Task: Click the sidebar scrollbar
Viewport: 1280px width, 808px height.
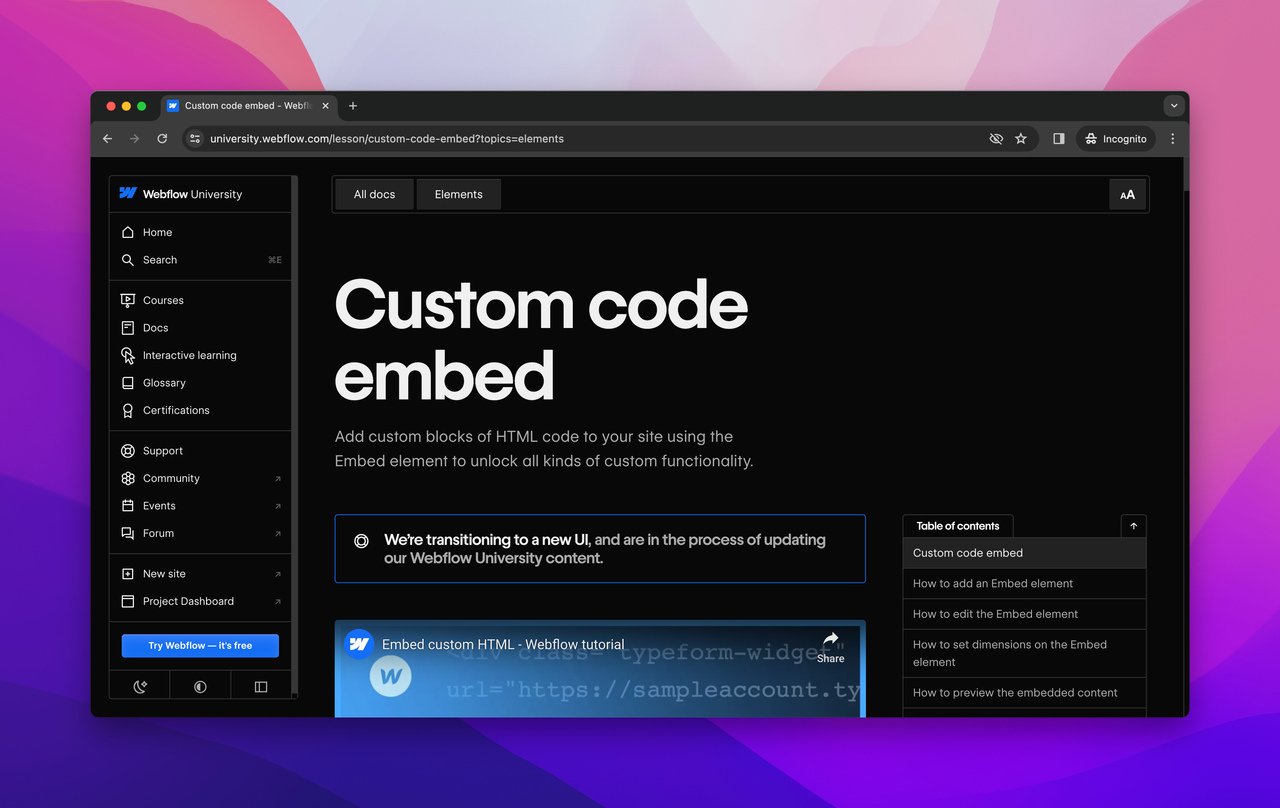Action: (294, 435)
